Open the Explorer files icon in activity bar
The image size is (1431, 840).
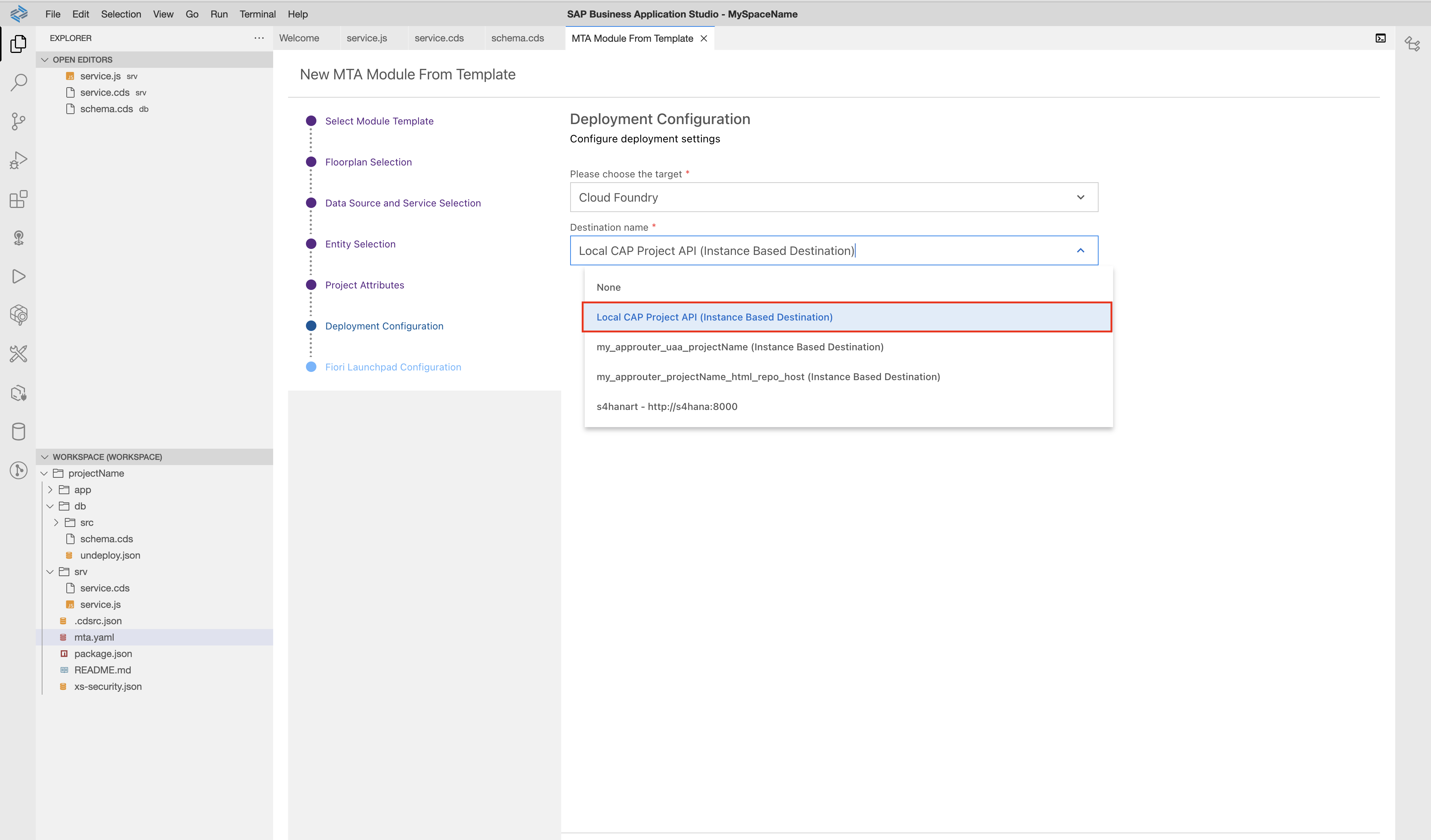click(18, 44)
